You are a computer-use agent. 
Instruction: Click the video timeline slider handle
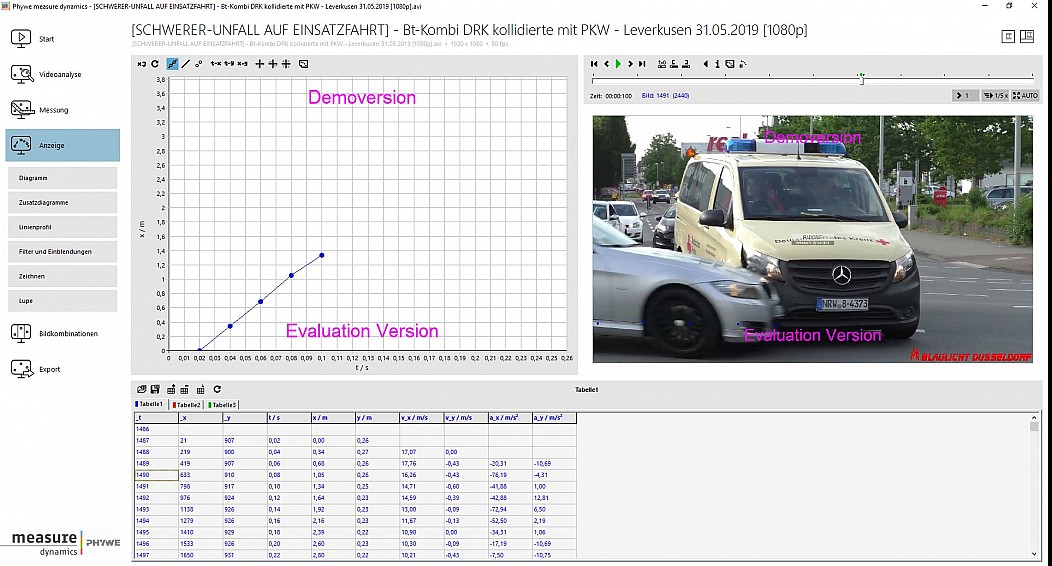(862, 79)
